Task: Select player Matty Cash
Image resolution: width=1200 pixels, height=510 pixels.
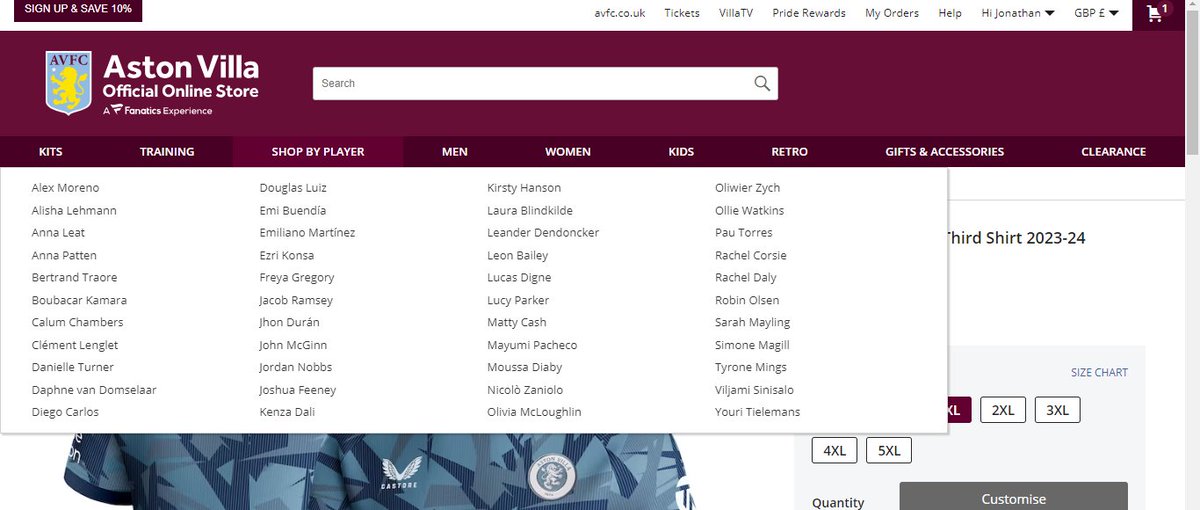Action: (x=517, y=322)
